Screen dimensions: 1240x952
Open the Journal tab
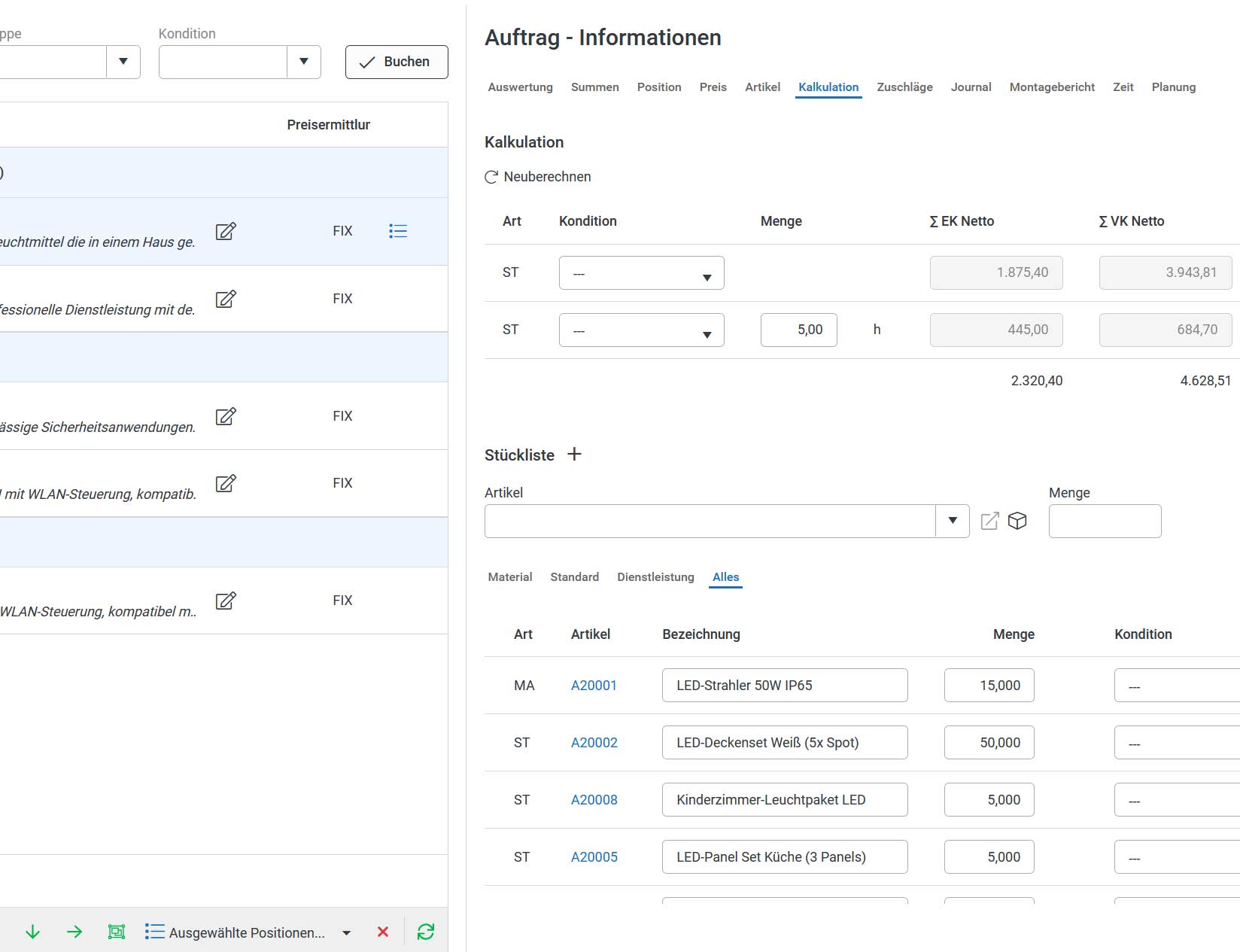[x=971, y=87]
